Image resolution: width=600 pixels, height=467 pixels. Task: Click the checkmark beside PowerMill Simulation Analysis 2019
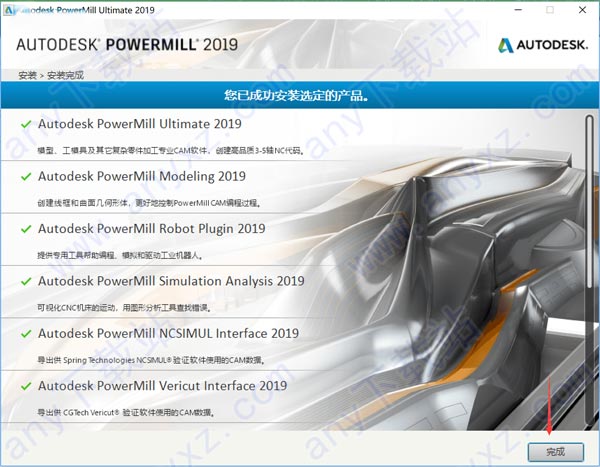coord(25,281)
